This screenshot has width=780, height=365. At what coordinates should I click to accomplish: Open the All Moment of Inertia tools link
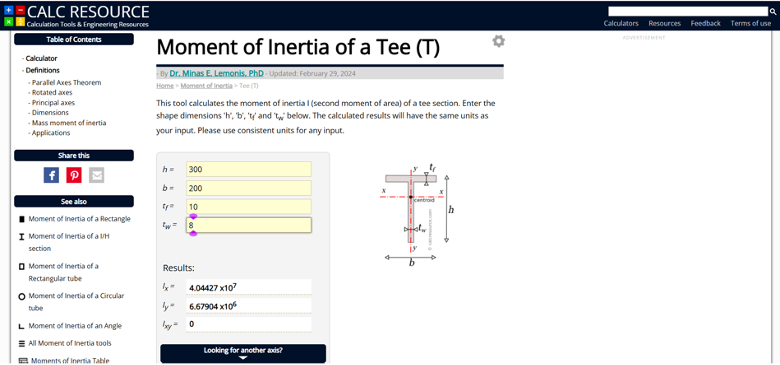tap(70, 343)
